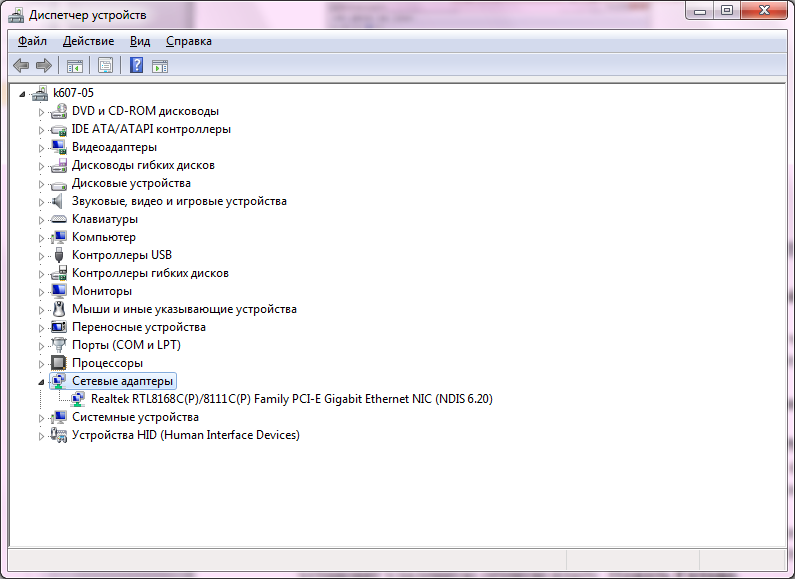Close the Диспетчер устройств window
The width and height of the screenshot is (795, 579).
coord(764,11)
